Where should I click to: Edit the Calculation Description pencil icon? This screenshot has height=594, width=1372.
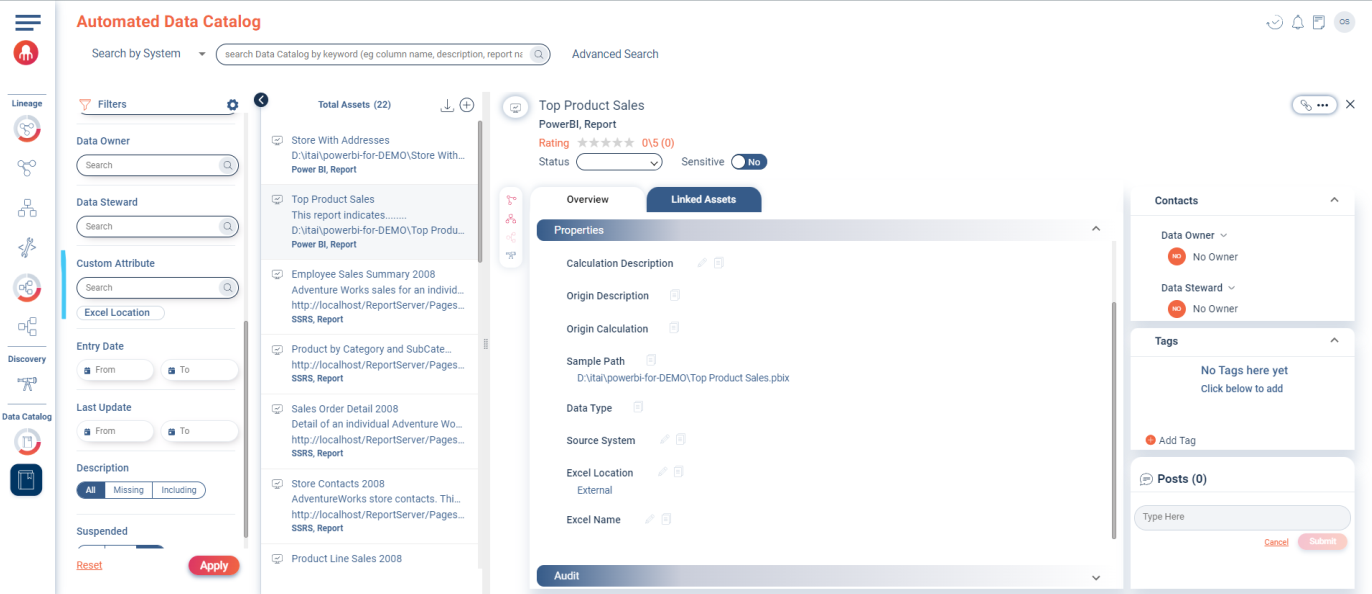[702, 263]
